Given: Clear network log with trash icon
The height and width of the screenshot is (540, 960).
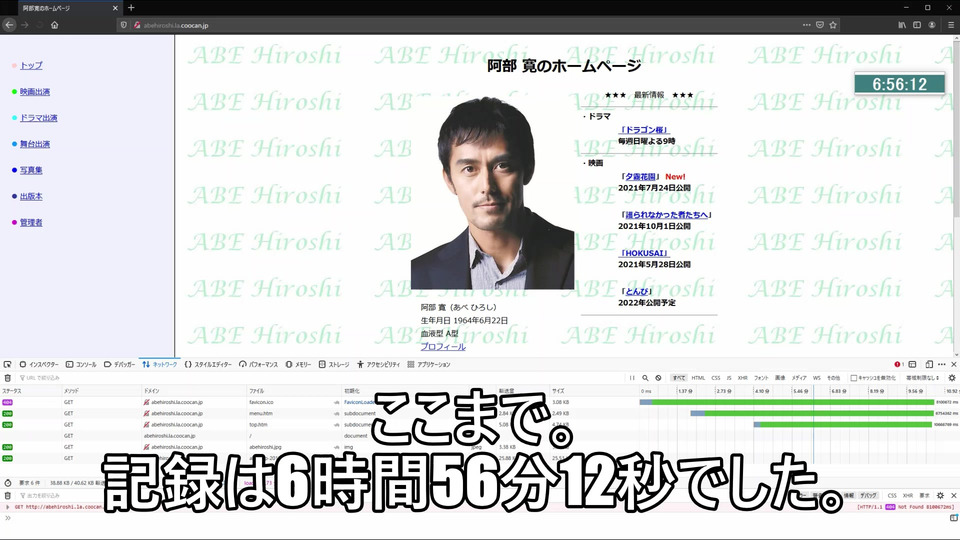Looking at the screenshot, I should tap(7, 378).
